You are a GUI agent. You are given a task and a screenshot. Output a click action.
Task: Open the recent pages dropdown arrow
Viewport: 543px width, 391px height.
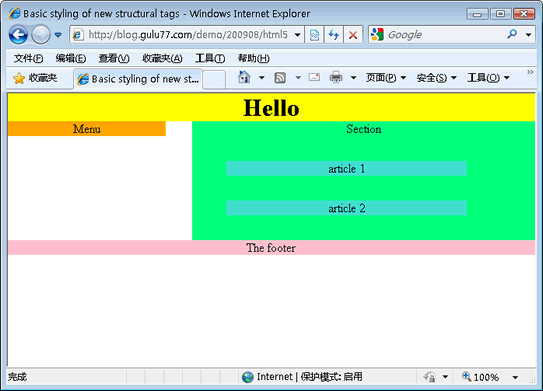58,35
